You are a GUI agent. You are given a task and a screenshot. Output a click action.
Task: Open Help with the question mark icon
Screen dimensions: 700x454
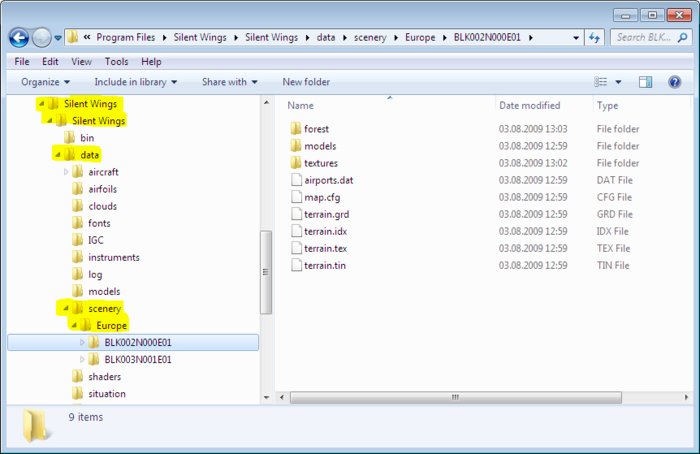tap(675, 82)
